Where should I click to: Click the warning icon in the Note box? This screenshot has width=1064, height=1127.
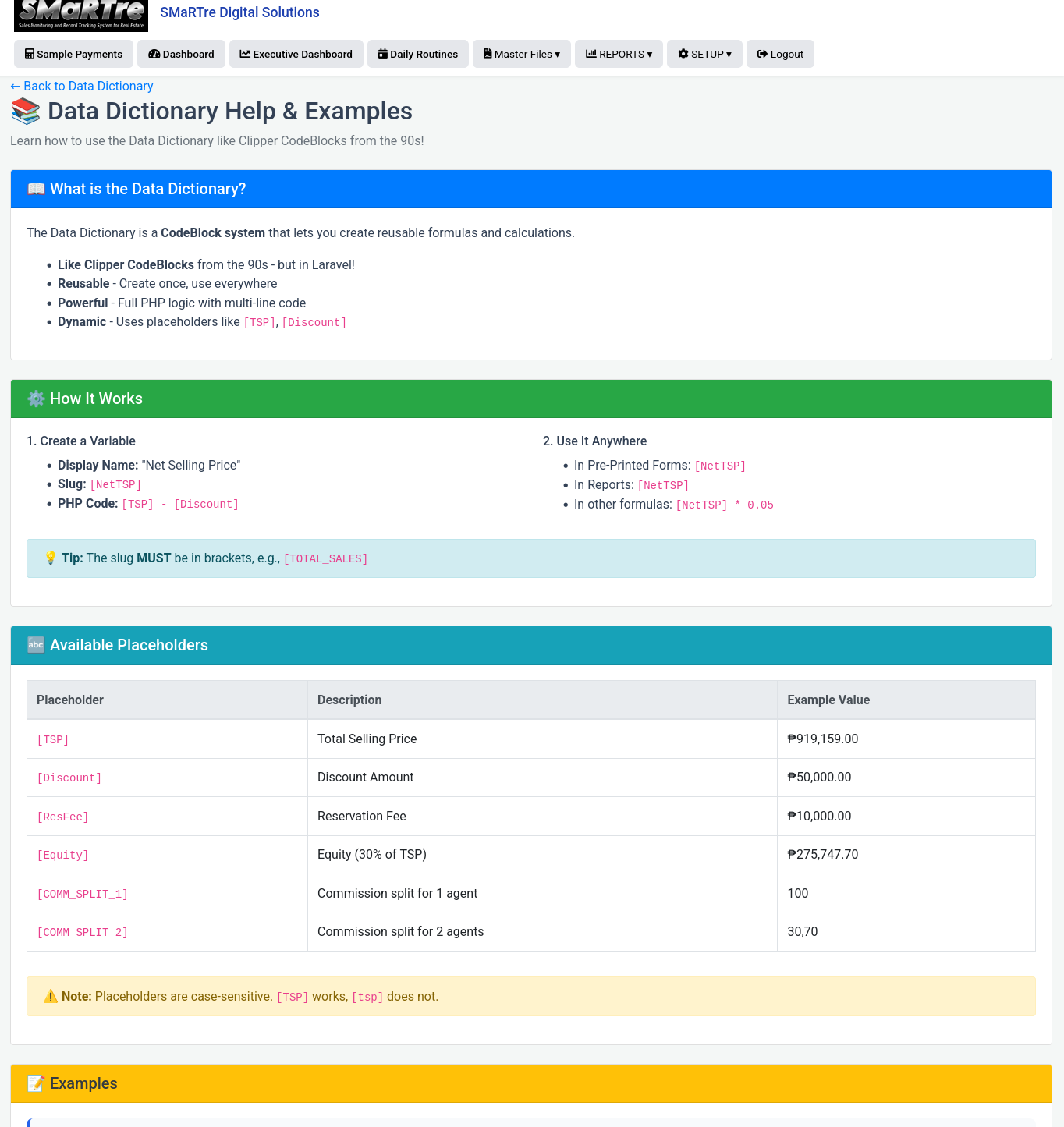tap(51, 996)
